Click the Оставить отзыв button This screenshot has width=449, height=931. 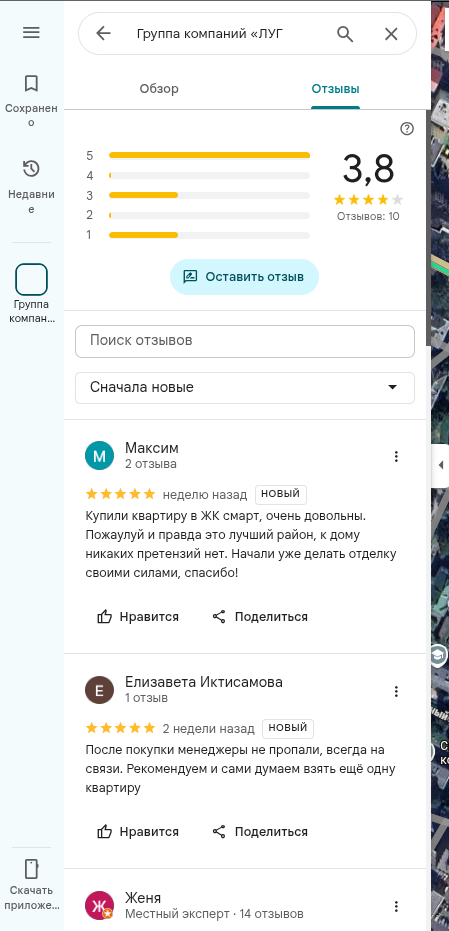244,277
